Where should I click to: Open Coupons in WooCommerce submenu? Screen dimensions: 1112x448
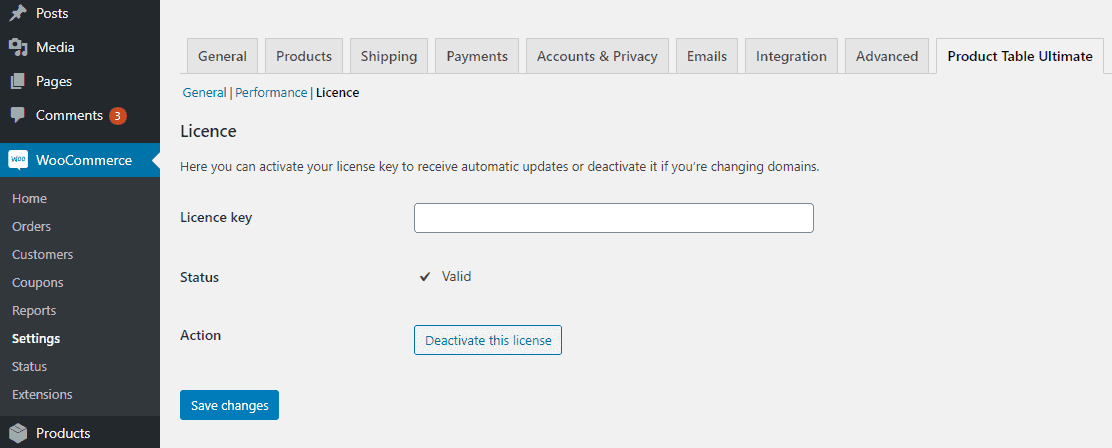tap(38, 283)
